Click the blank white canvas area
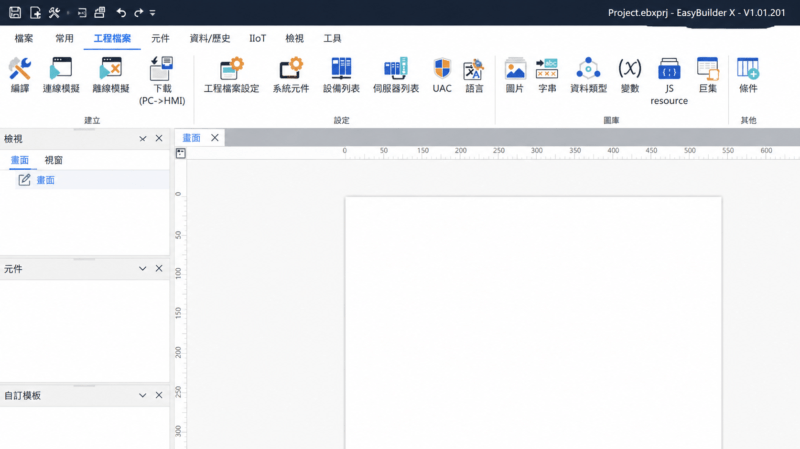The height and width of the screenshot is (449, 800). click(533, 323)
